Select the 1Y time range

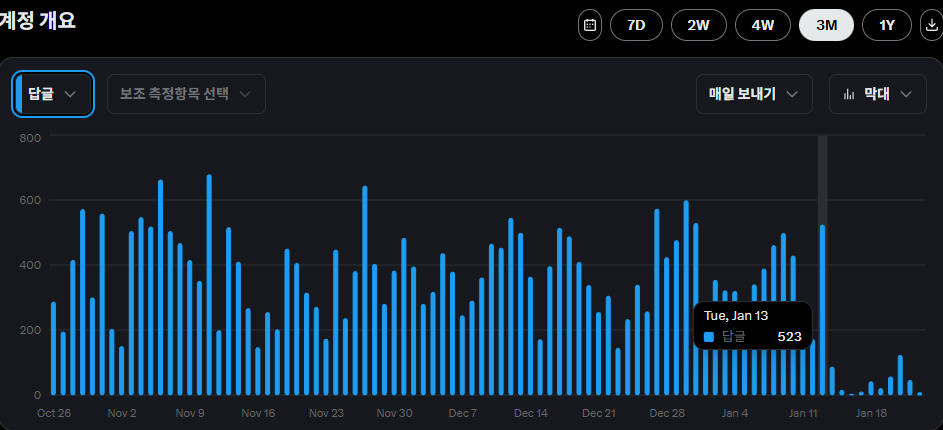(887, 25)
